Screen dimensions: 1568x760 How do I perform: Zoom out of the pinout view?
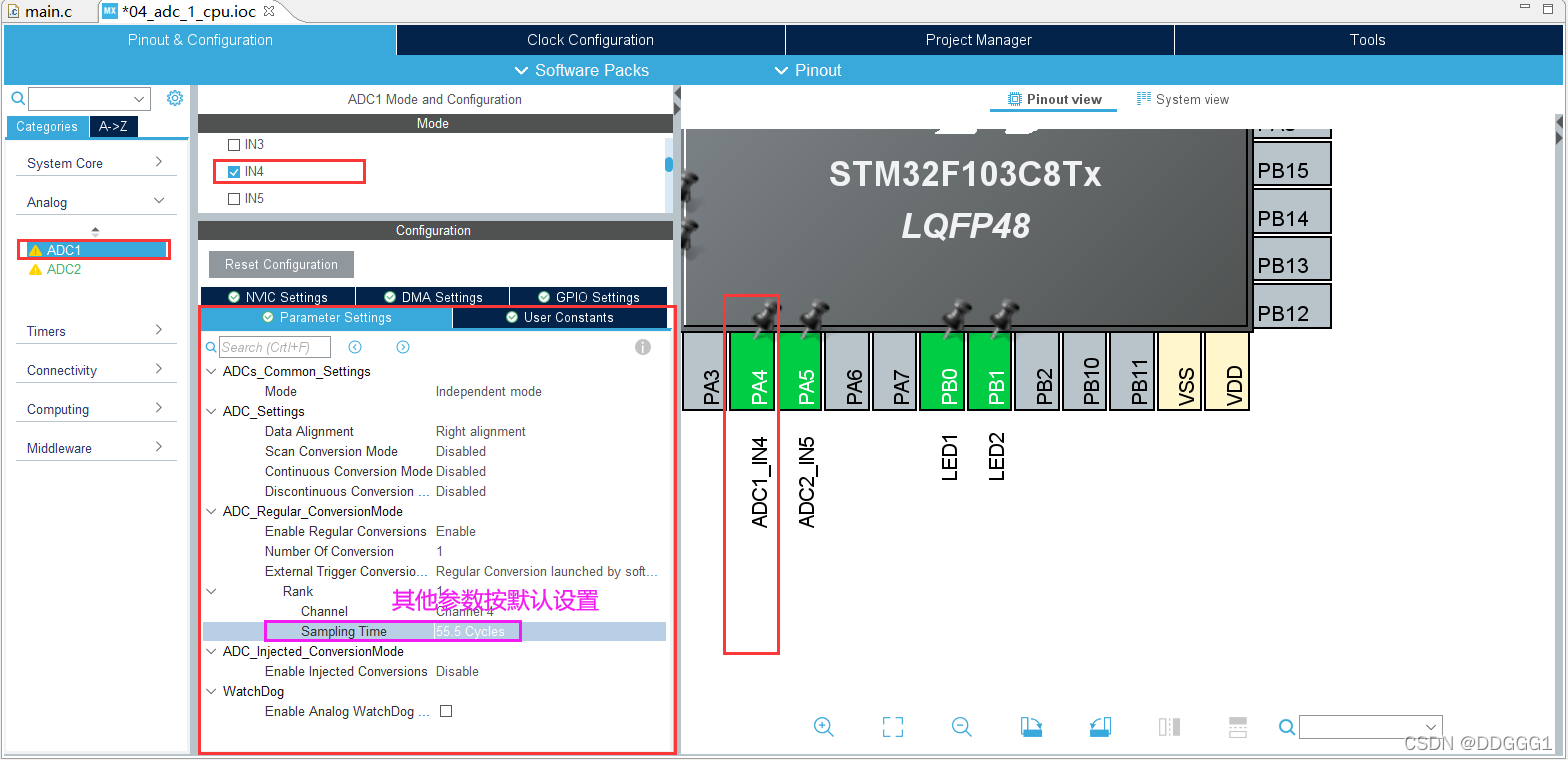[x=962, y=727]
